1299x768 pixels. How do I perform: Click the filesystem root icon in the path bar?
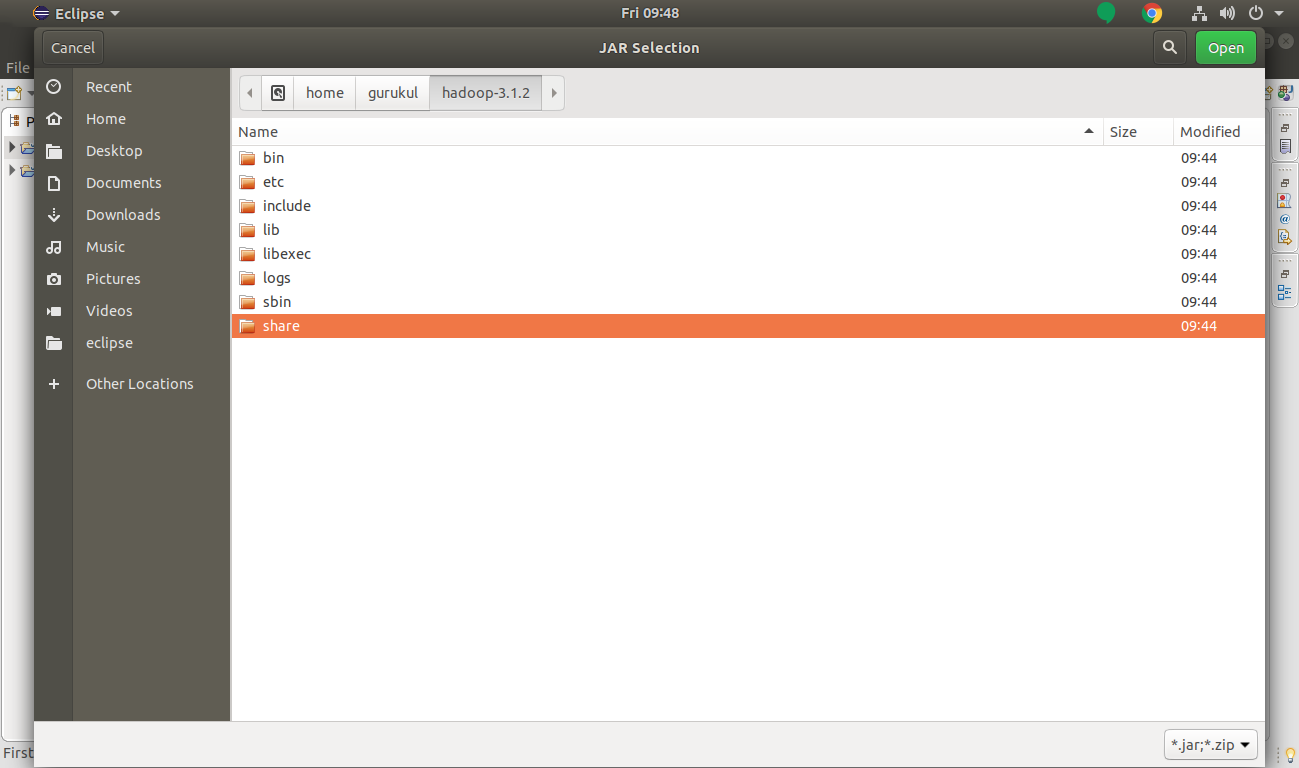coord(278,93)
